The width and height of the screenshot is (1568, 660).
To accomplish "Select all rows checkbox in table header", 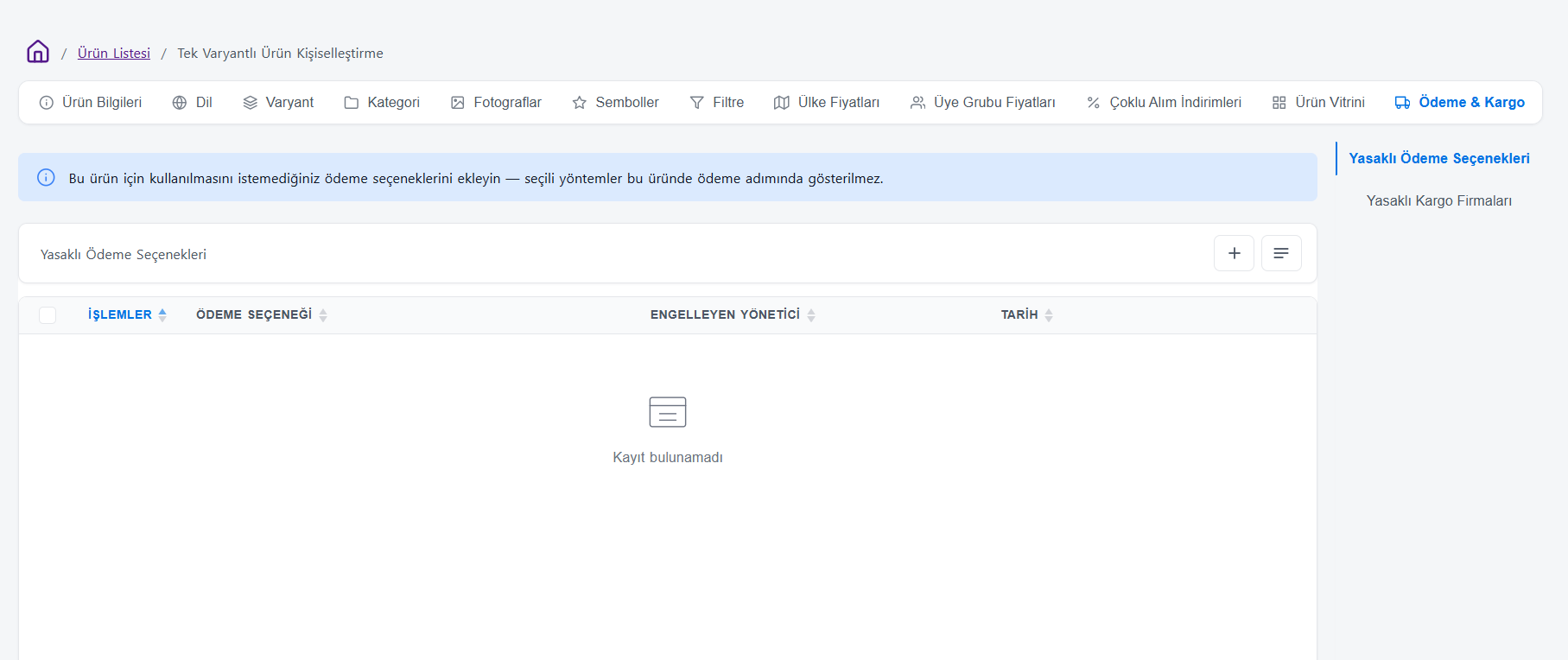I will coord(48,315).
